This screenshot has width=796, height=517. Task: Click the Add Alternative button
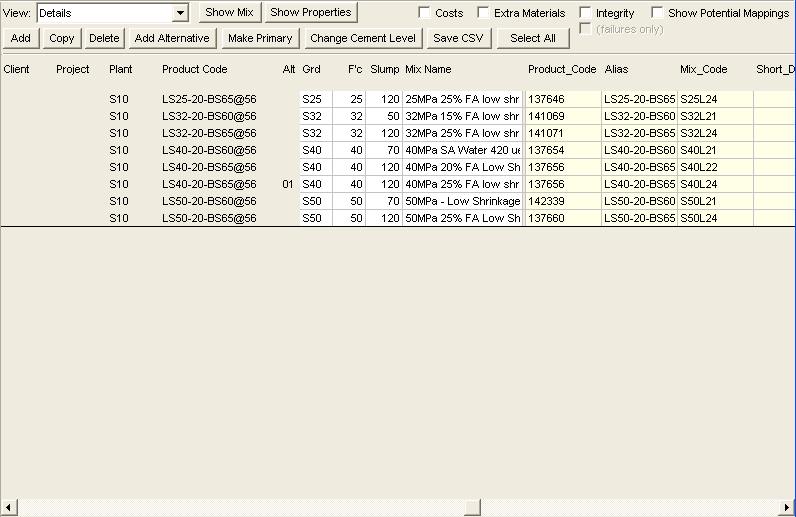[172, 38]
